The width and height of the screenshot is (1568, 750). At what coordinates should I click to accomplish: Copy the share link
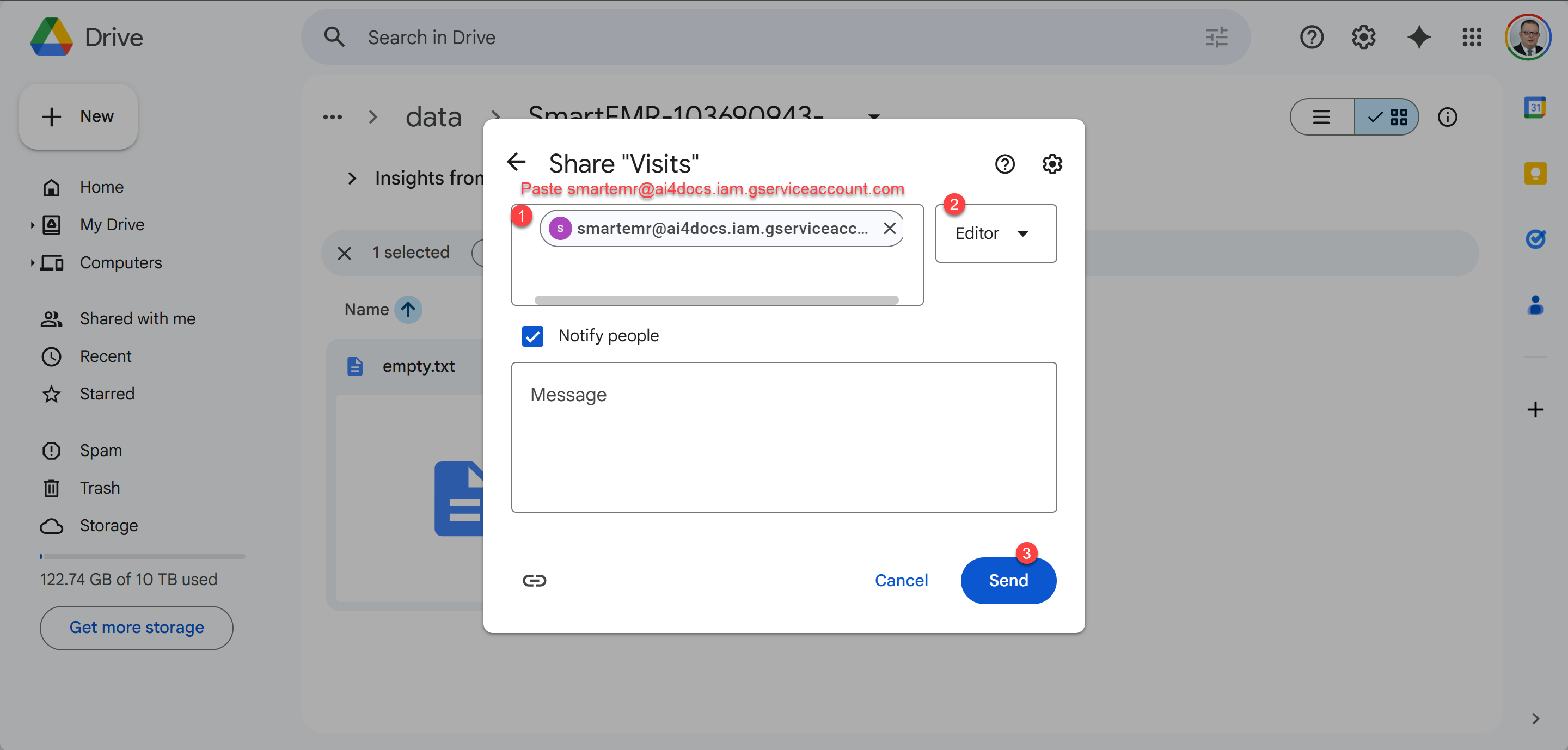click(x=535, y=580)
